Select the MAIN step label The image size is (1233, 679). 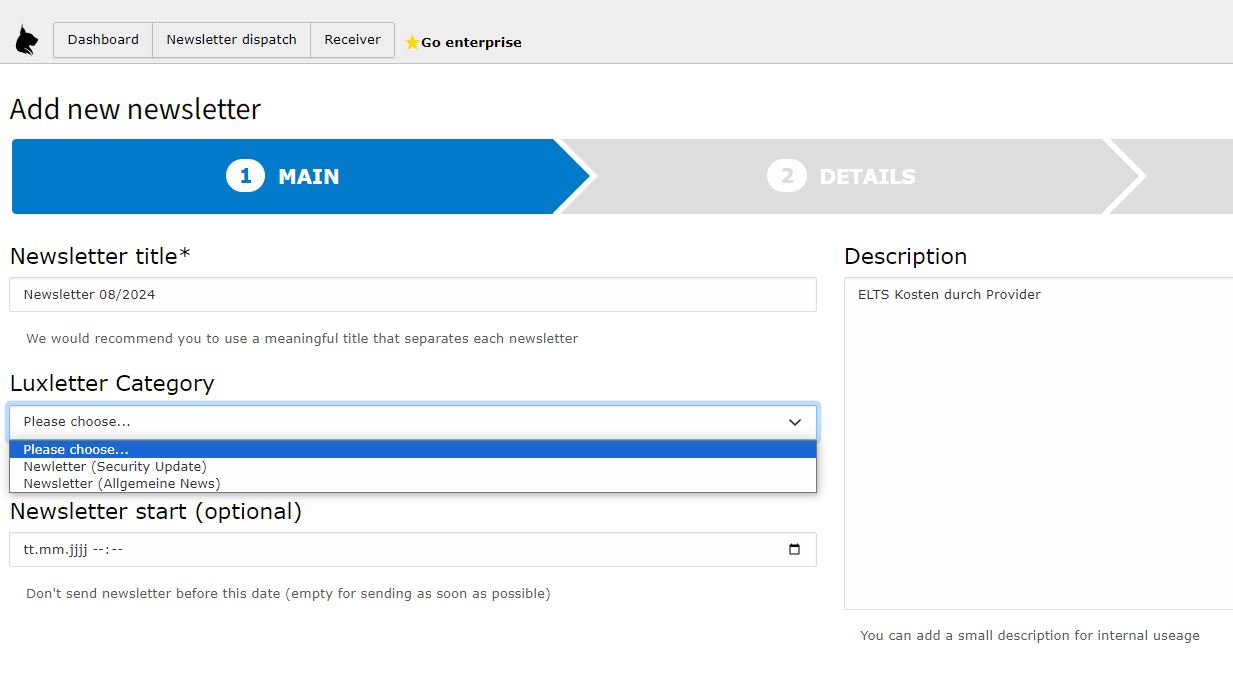click(x=308, y=177)
